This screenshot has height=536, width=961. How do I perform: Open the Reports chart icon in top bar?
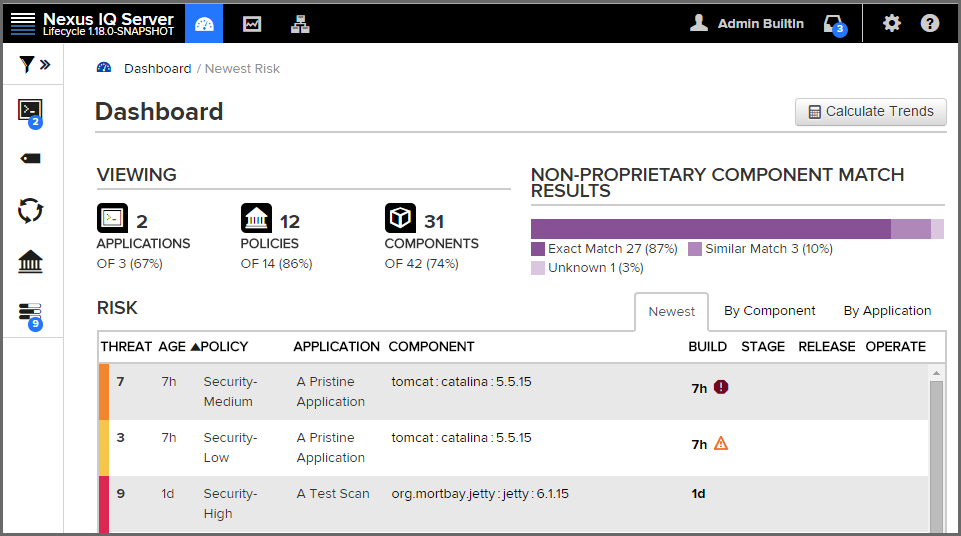pos(252,24)
